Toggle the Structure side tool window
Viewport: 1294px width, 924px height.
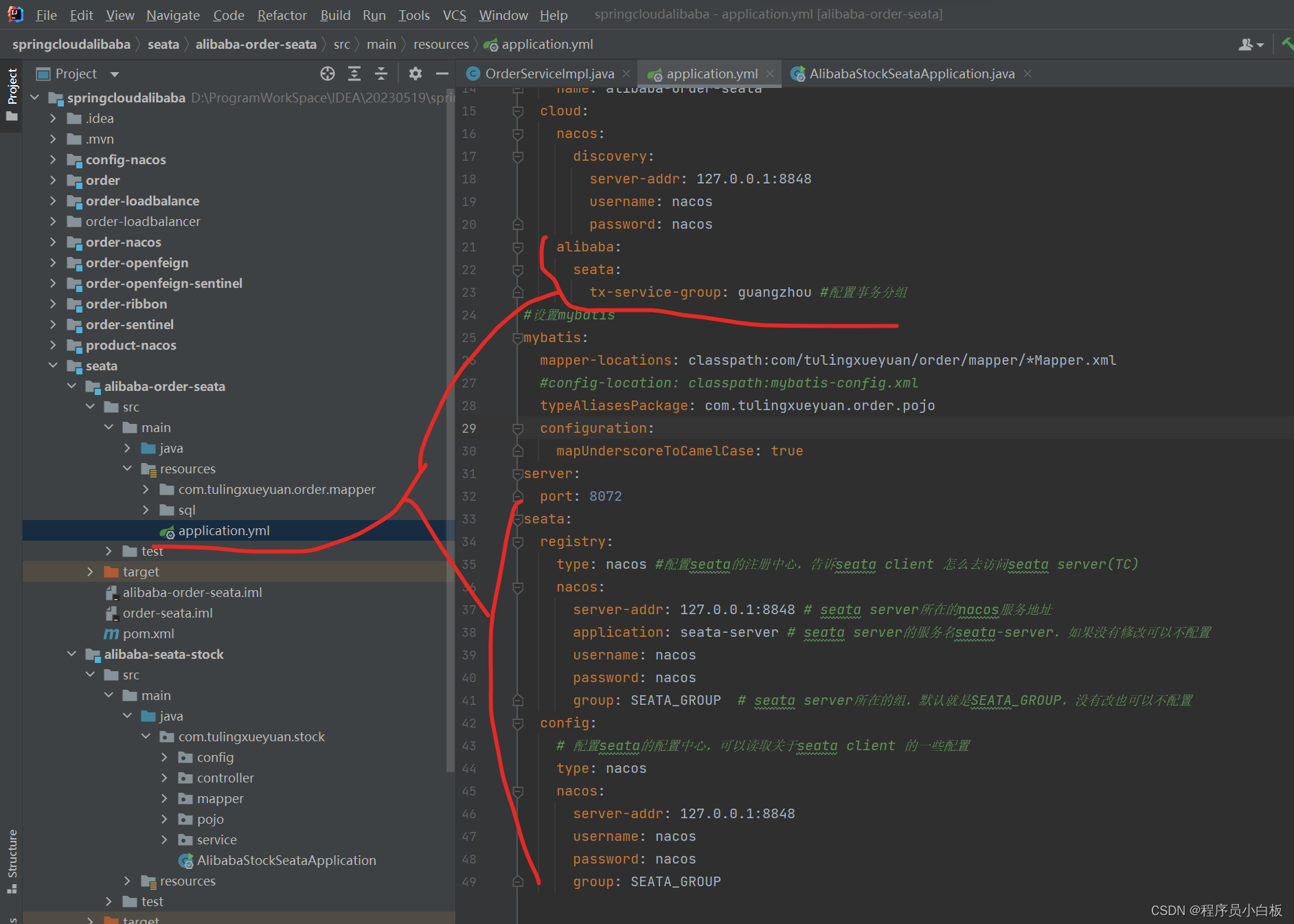coord(12,861)
